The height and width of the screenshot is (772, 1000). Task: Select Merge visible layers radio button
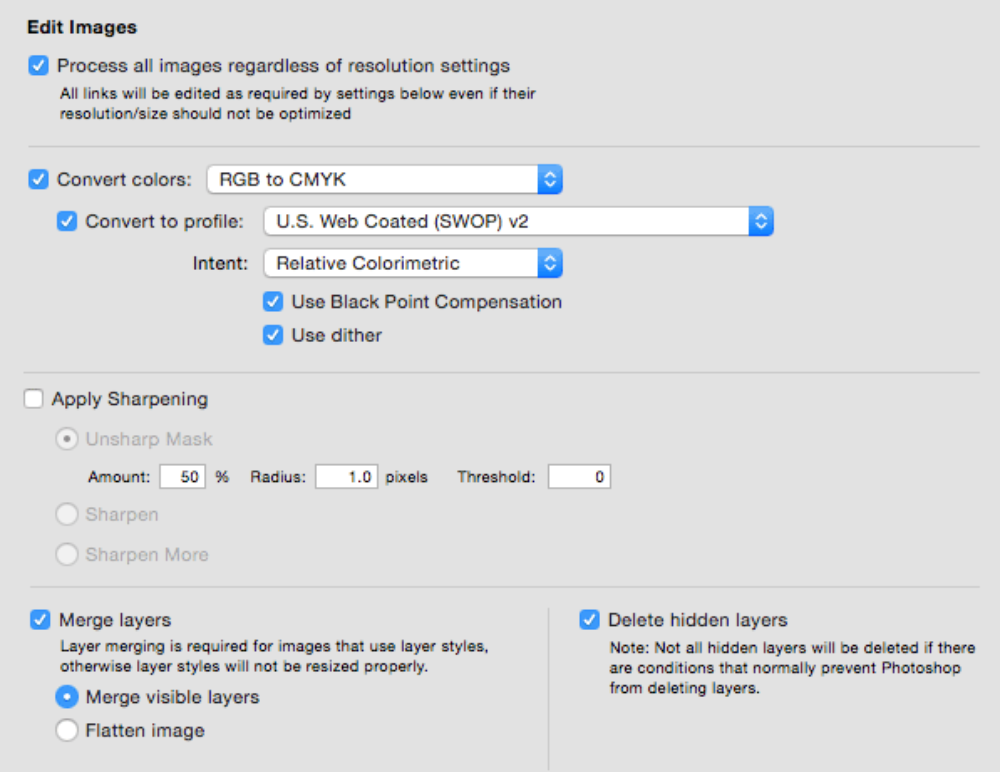pos(67,697)
